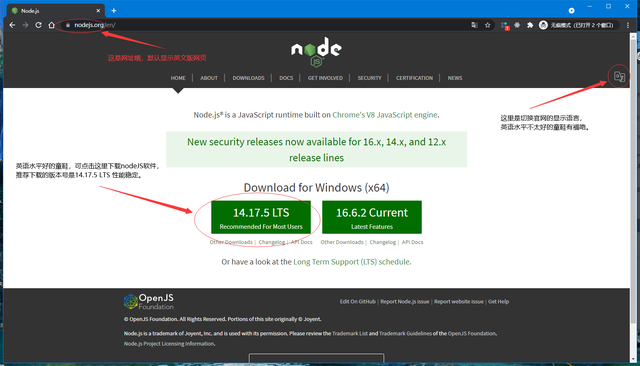
Task: Click Report website issue footer link
Action: pos(459,302)
